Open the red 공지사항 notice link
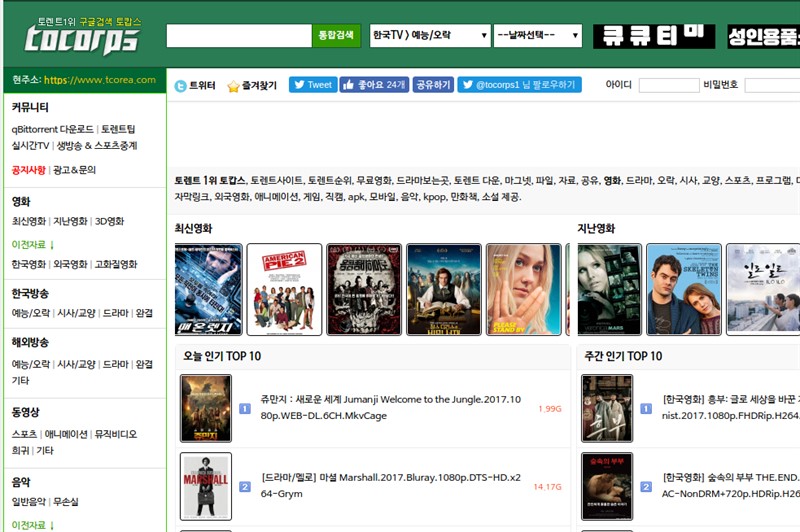800x532 pixels. coord(29,170)
